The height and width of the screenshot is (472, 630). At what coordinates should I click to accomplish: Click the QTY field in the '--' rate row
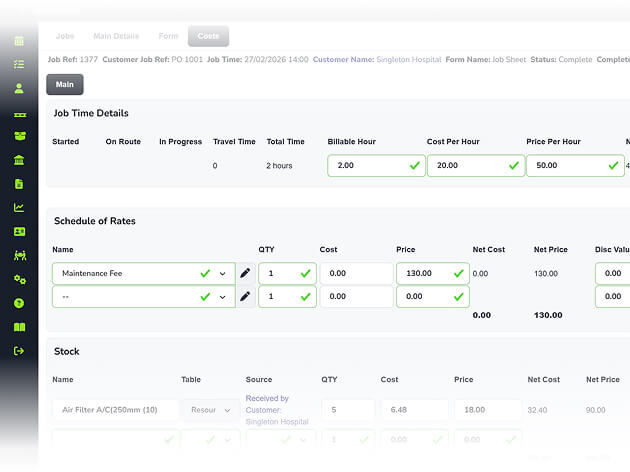287,296
